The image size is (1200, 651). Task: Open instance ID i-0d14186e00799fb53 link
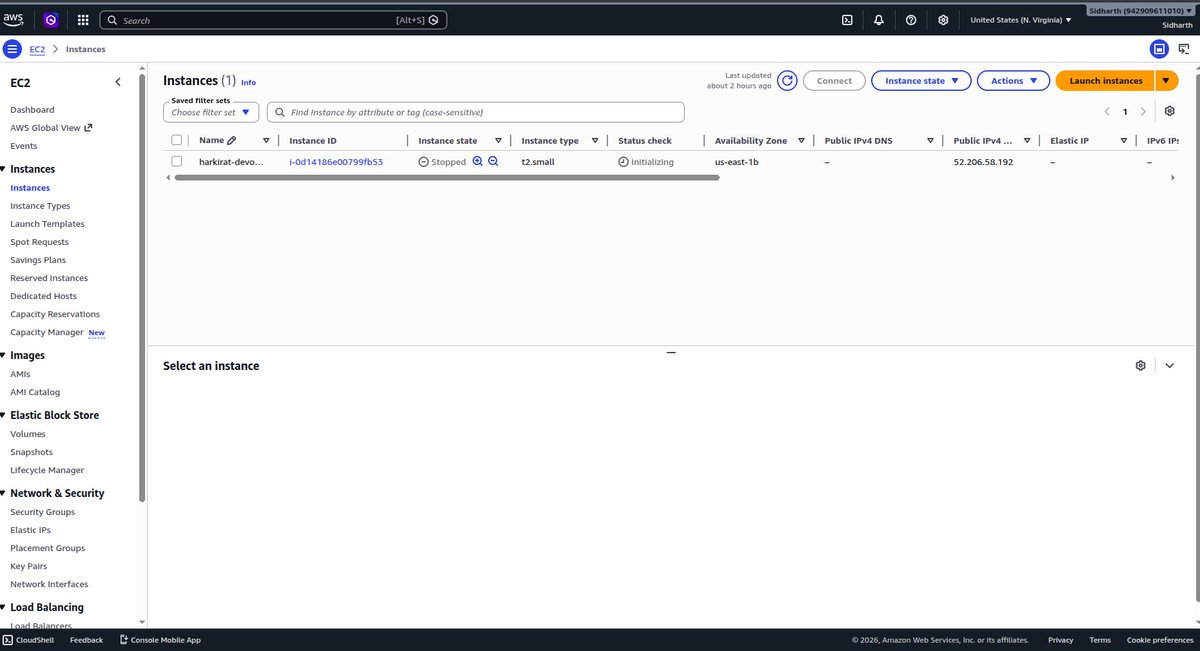click(336, 161)
